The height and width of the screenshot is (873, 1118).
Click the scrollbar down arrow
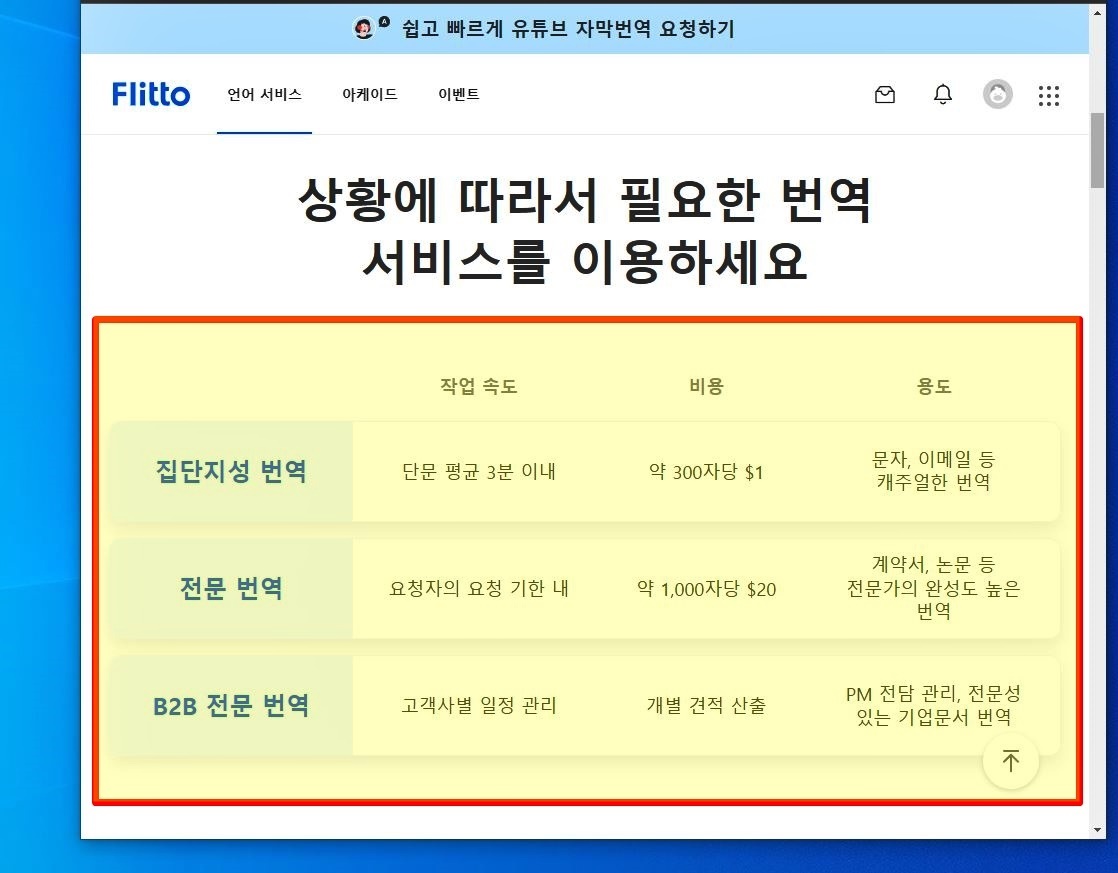click(1097, 830)
